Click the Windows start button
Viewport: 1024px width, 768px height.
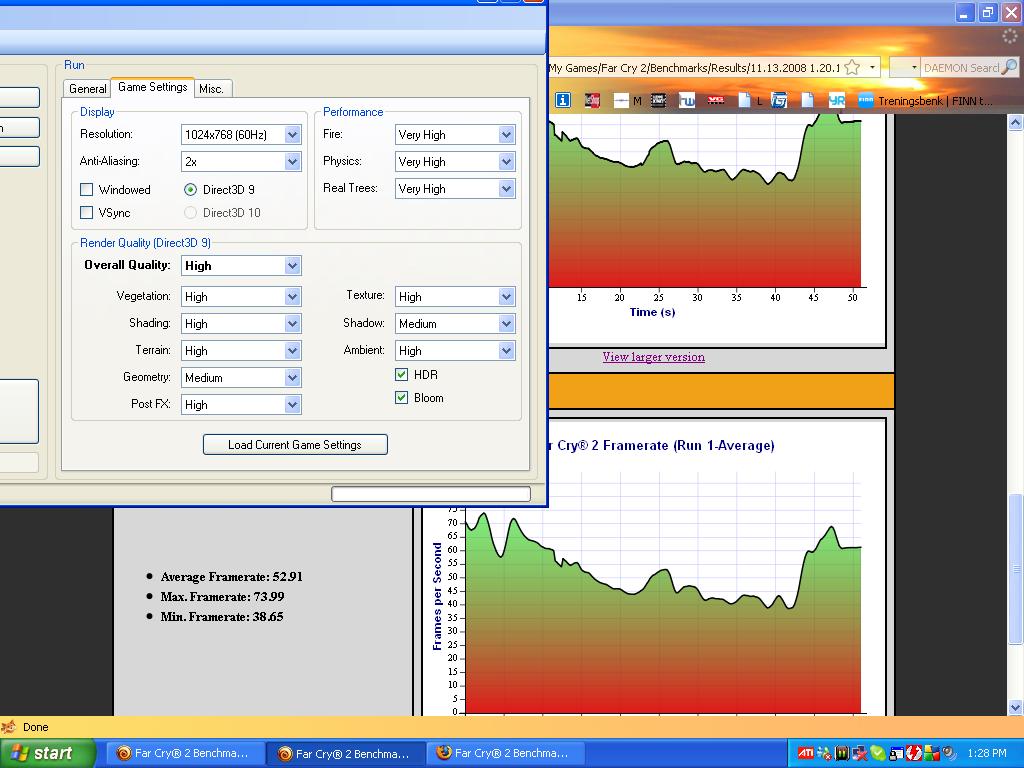click(48, 753)
